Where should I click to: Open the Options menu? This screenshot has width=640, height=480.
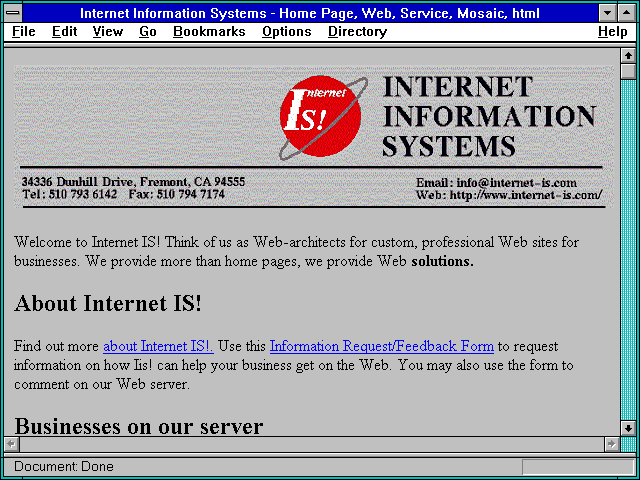287,32
